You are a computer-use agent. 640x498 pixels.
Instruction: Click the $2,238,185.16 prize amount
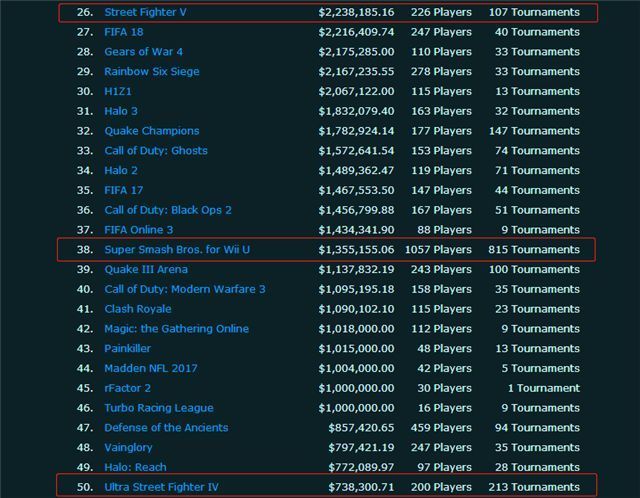356,12
